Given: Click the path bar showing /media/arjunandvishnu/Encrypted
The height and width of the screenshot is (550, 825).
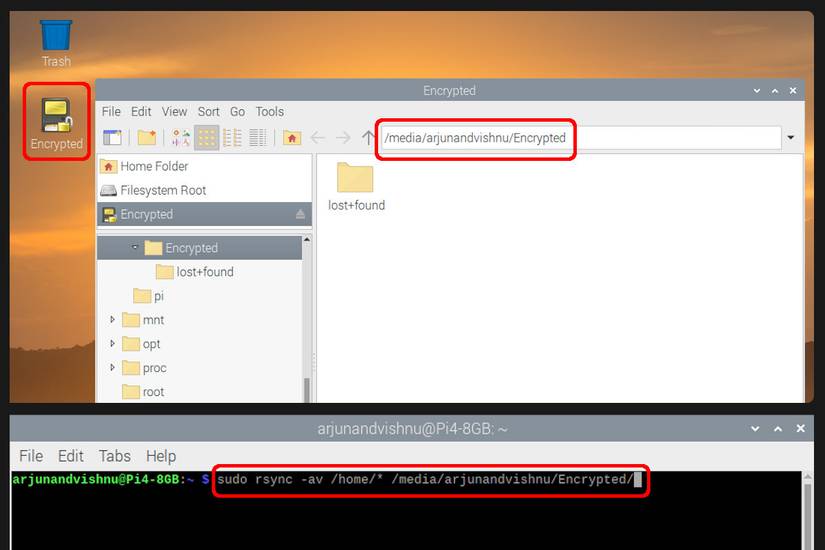Looking at the screenshot, I should point(580,138).
